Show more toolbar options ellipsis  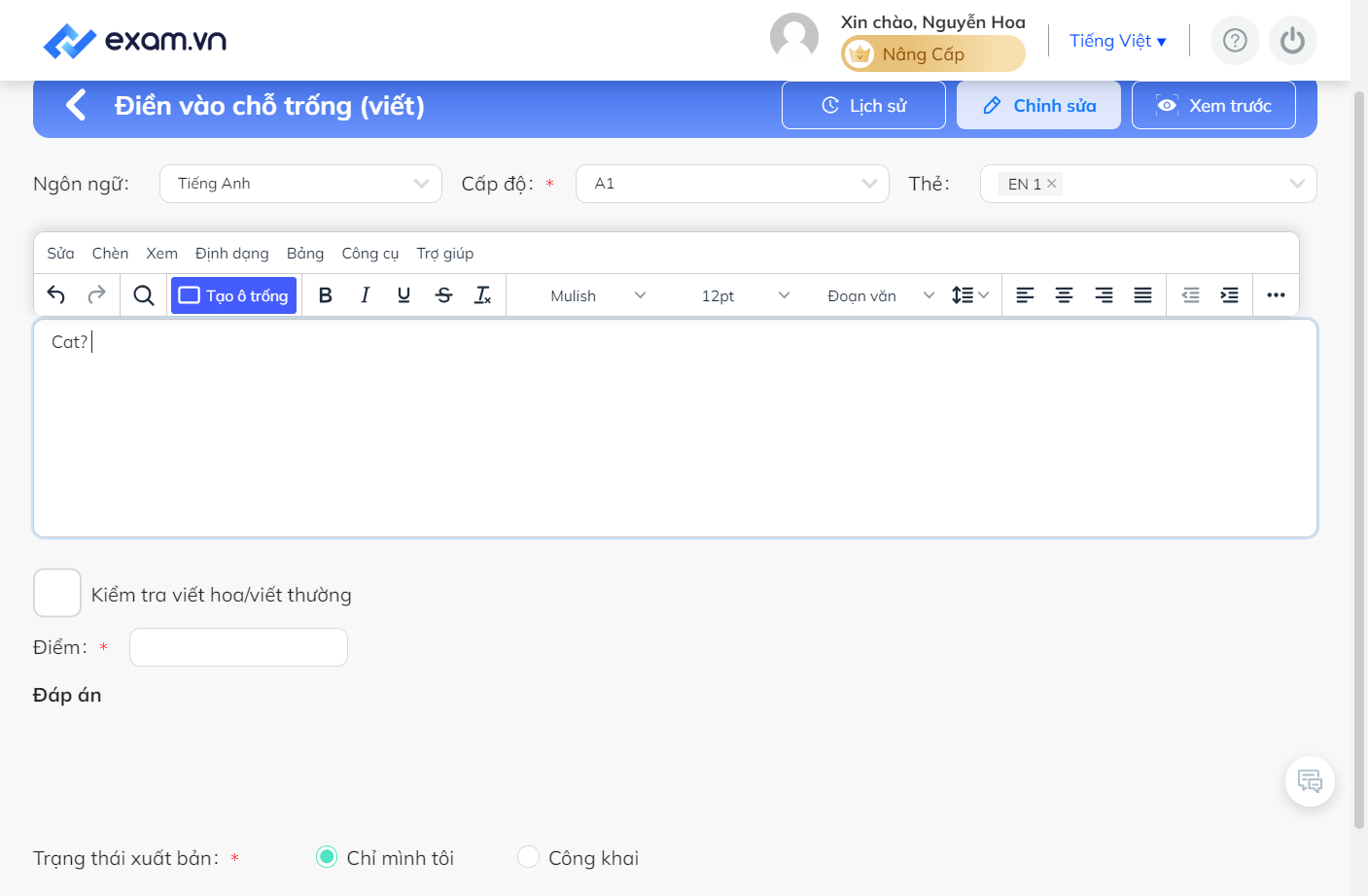click(x=1277, y=295)
